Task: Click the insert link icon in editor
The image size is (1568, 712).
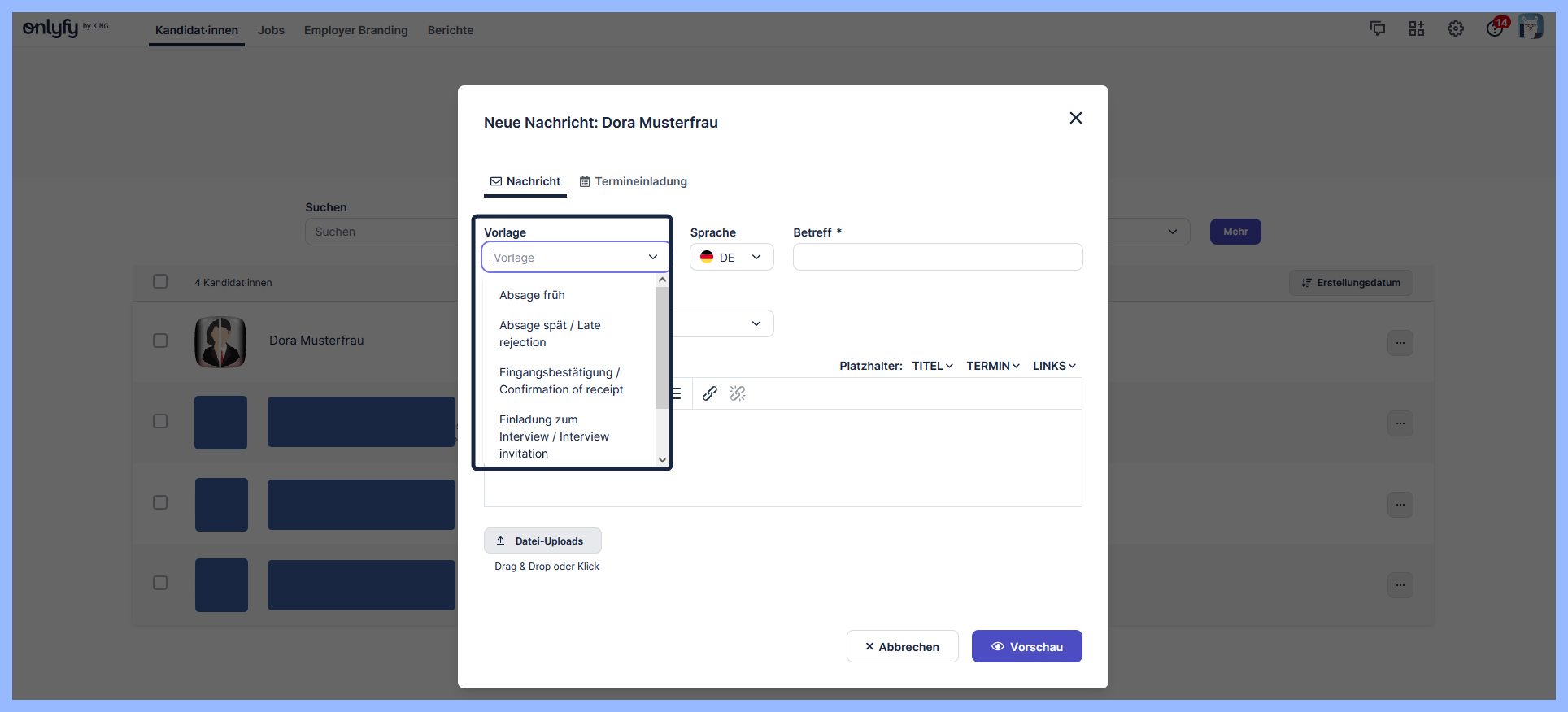Action: point(709,393)
